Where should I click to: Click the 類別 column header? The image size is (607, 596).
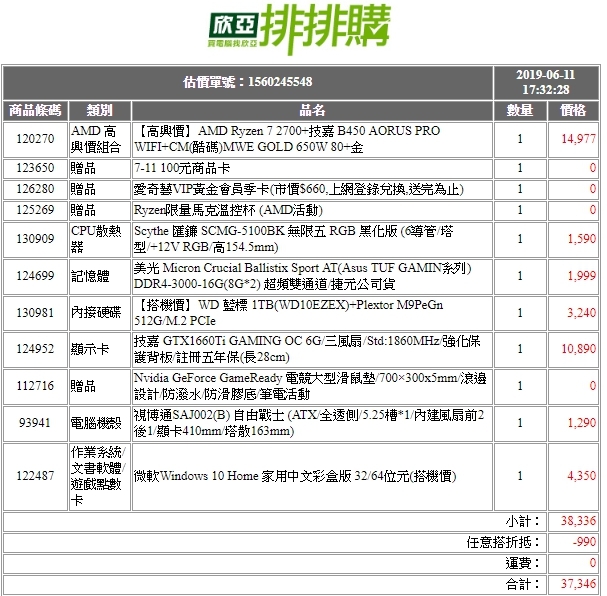point(99,111)
